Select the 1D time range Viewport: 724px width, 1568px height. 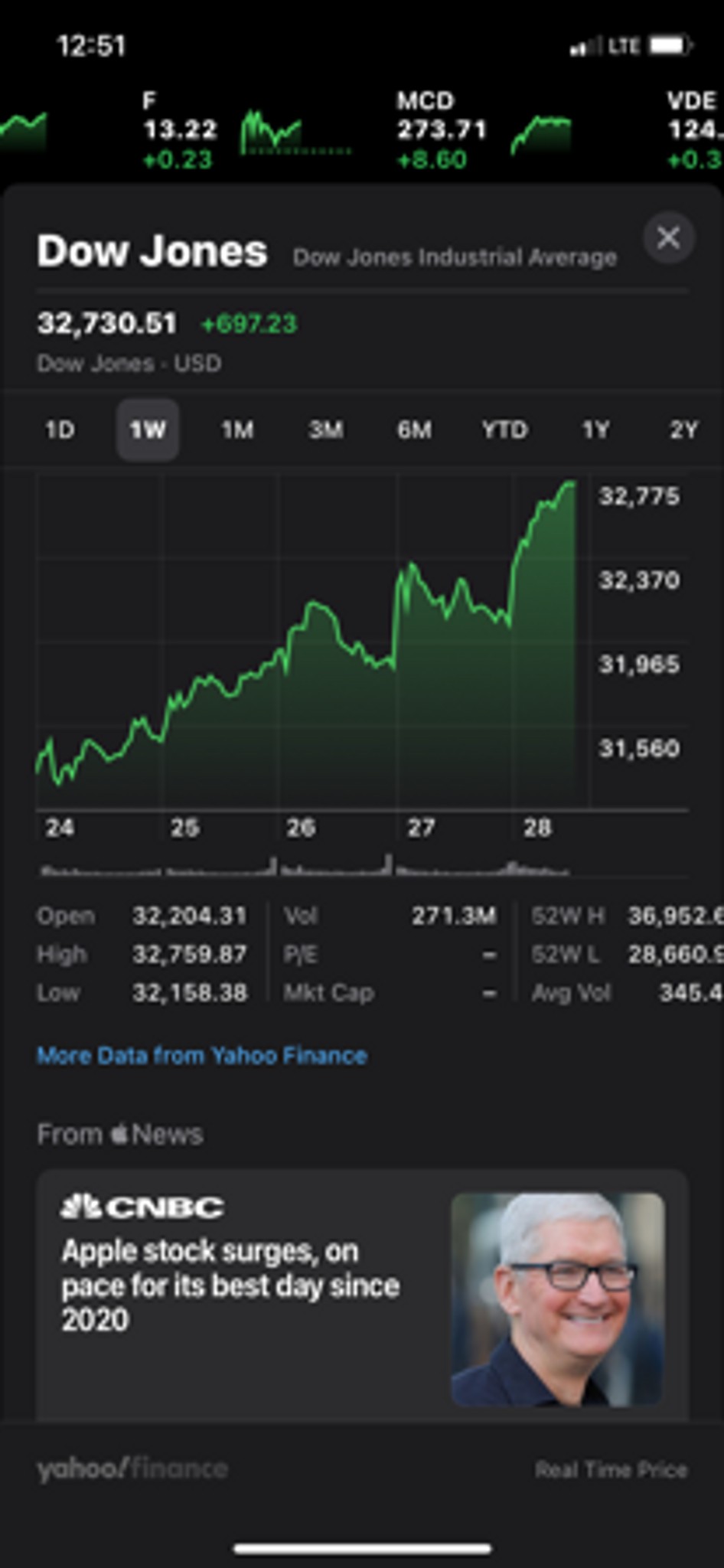(60, 430)
